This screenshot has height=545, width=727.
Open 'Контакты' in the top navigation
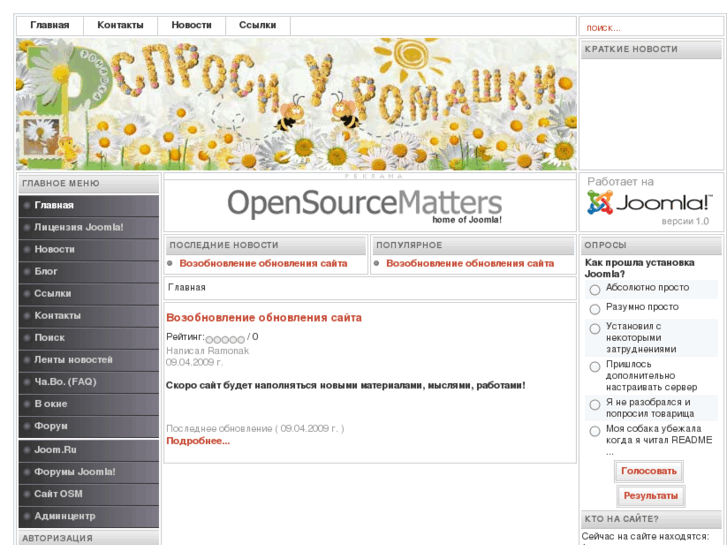[x=120, y=25]
